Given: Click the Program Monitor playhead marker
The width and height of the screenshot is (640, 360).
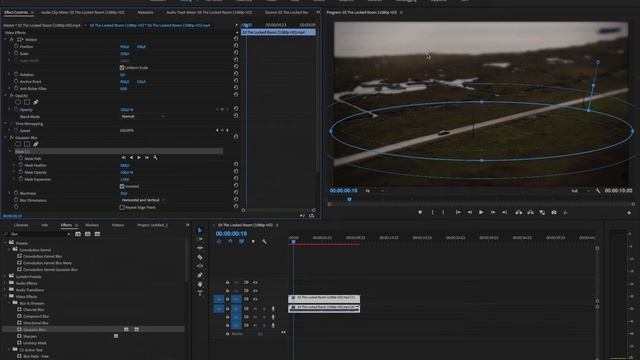Looking at the screenshot, I should coord(349,199).
